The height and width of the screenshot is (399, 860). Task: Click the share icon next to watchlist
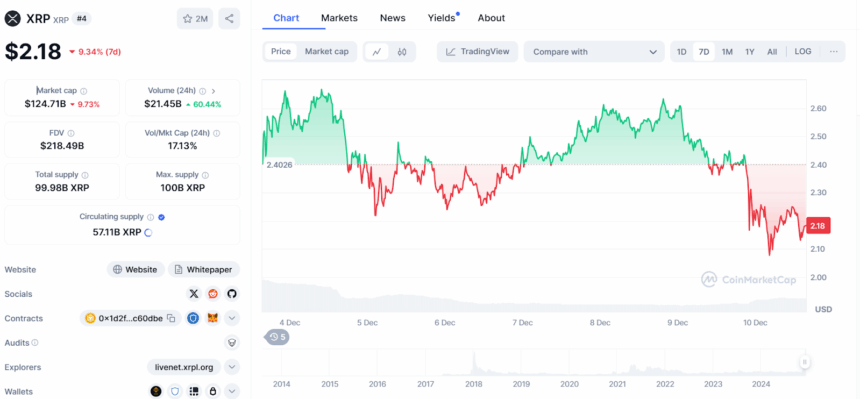229,19
